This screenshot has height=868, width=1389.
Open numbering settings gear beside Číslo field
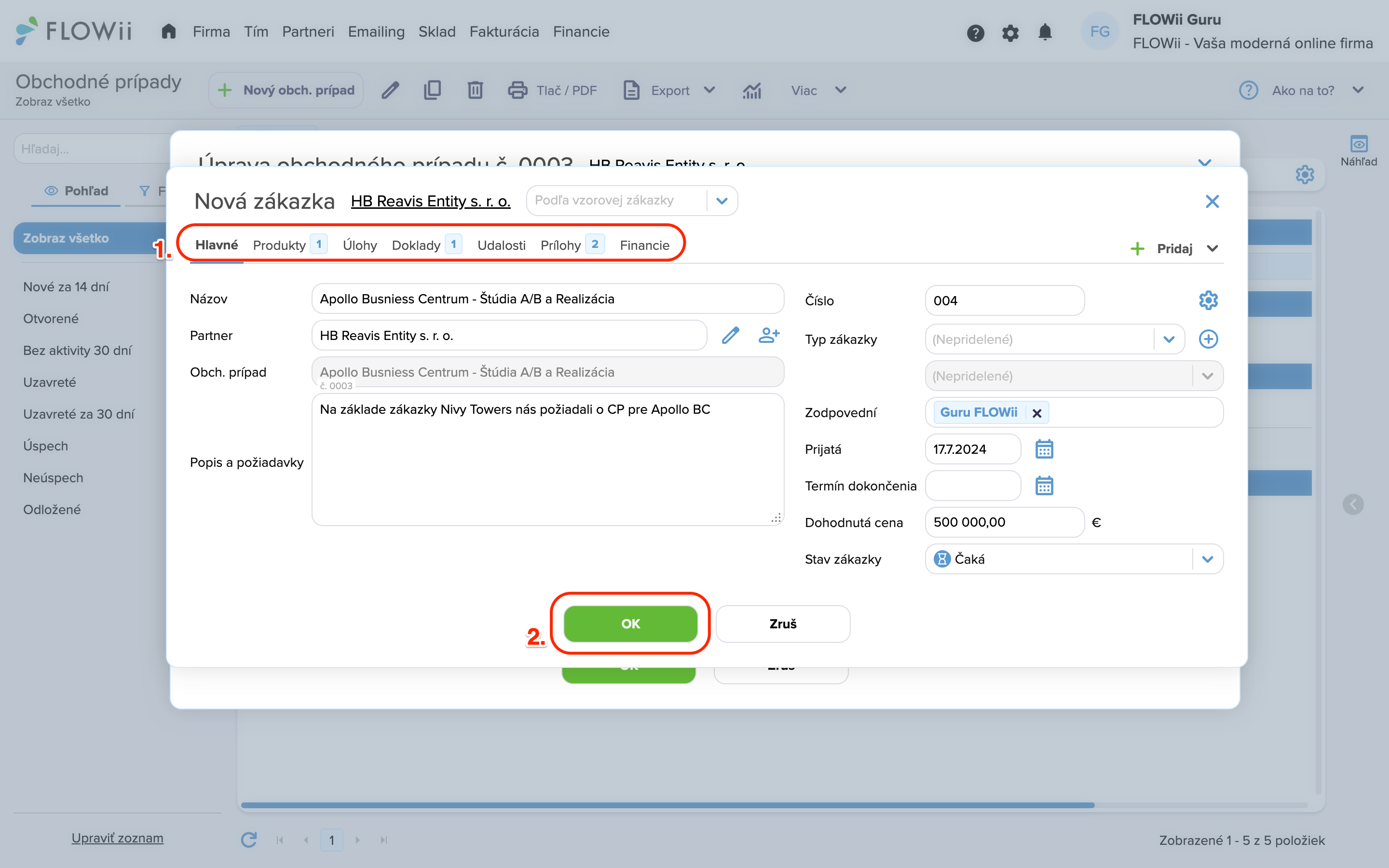pos(1208,300)
